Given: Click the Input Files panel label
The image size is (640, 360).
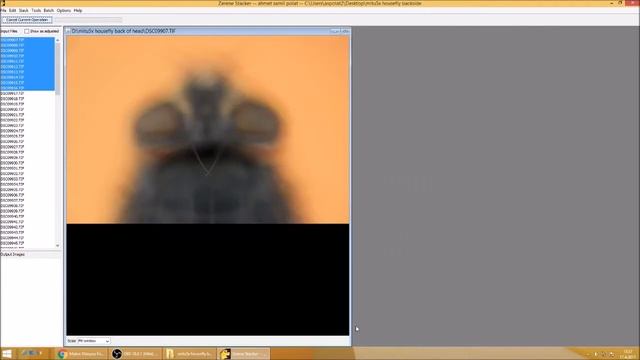Looking at the screenshot, I should click(9, 31).
